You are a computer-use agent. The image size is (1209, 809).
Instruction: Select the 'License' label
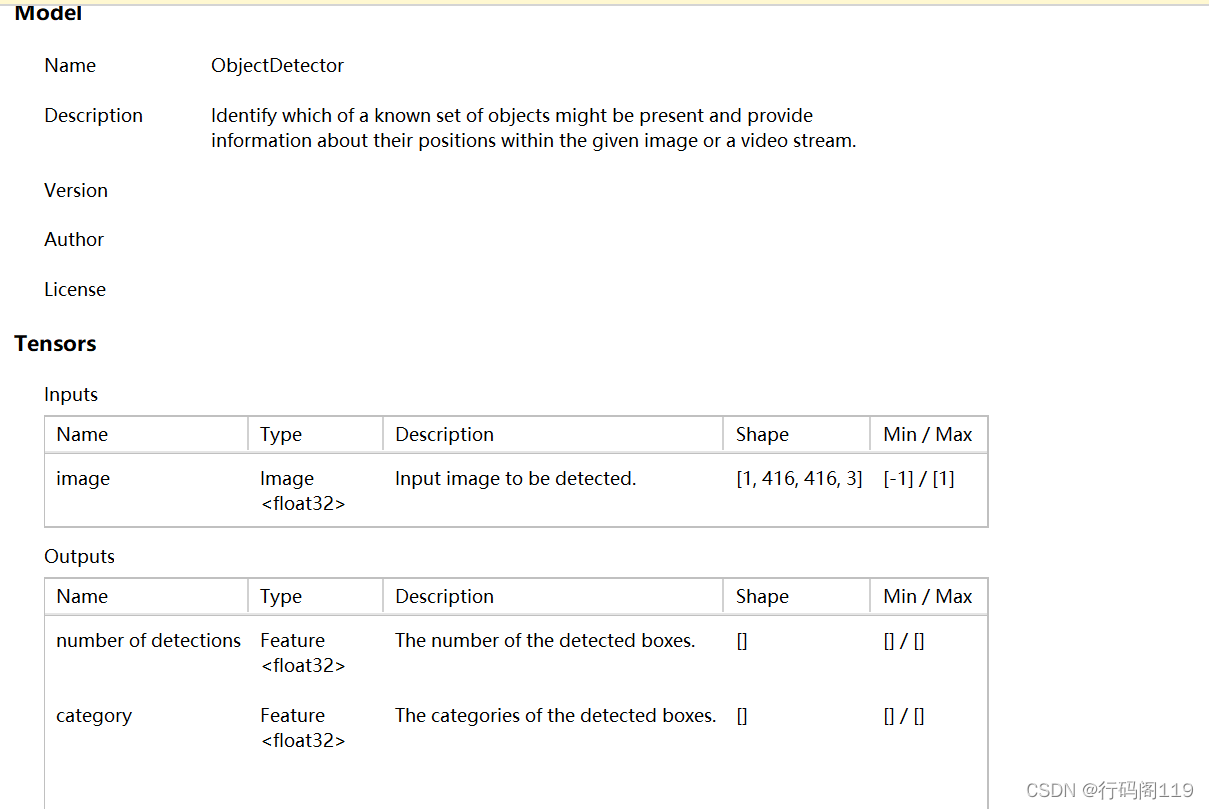[75, 290]
